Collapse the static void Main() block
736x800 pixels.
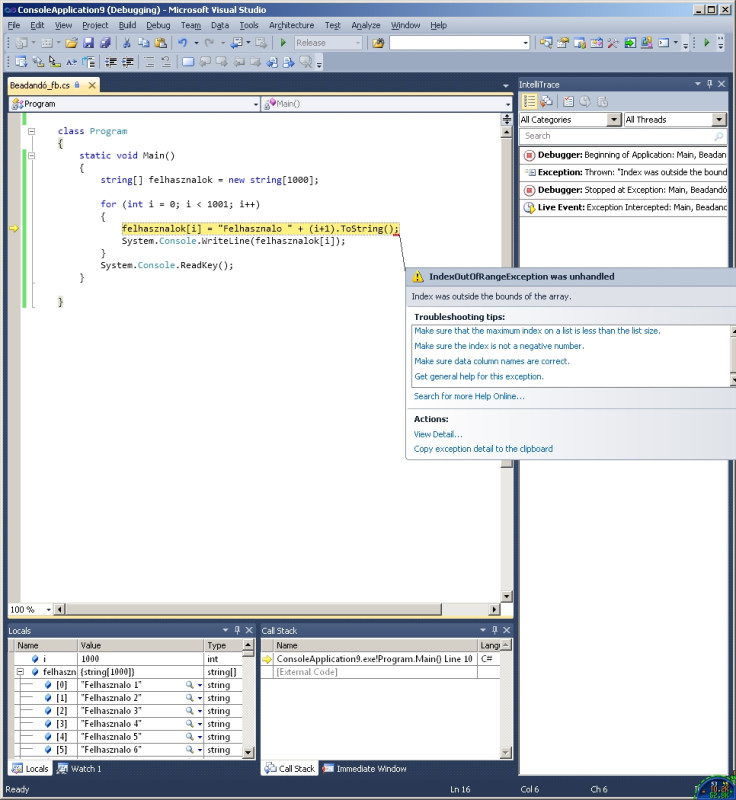32,156
